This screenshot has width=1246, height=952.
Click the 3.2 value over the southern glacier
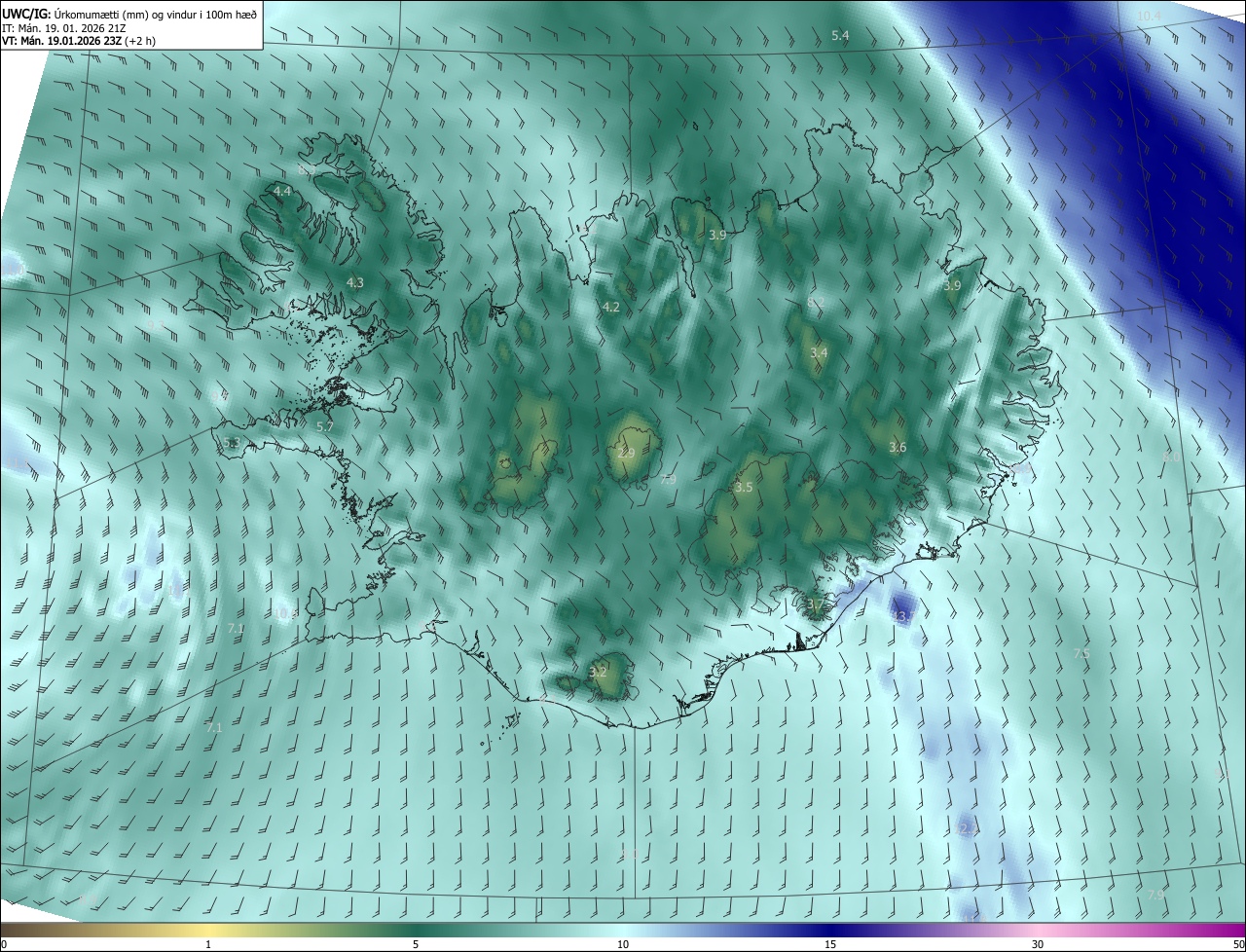point(598,672)
